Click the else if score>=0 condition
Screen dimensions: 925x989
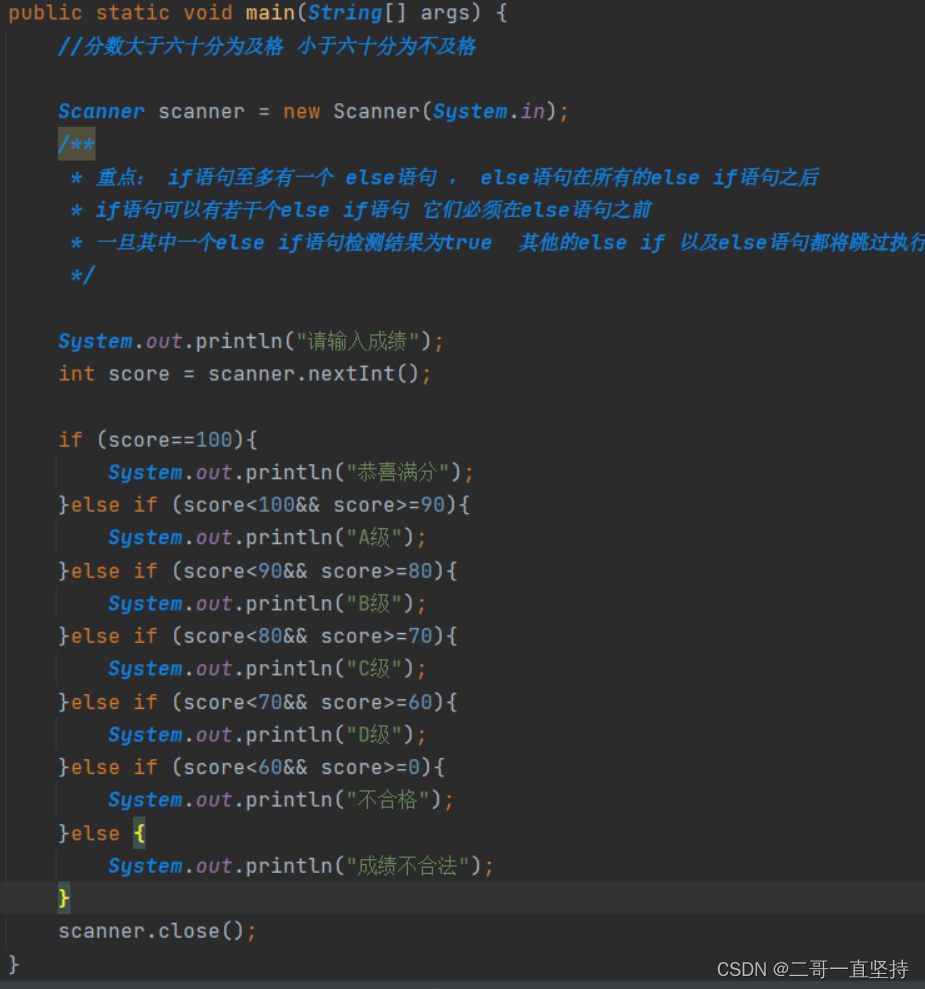click(252, 768)
